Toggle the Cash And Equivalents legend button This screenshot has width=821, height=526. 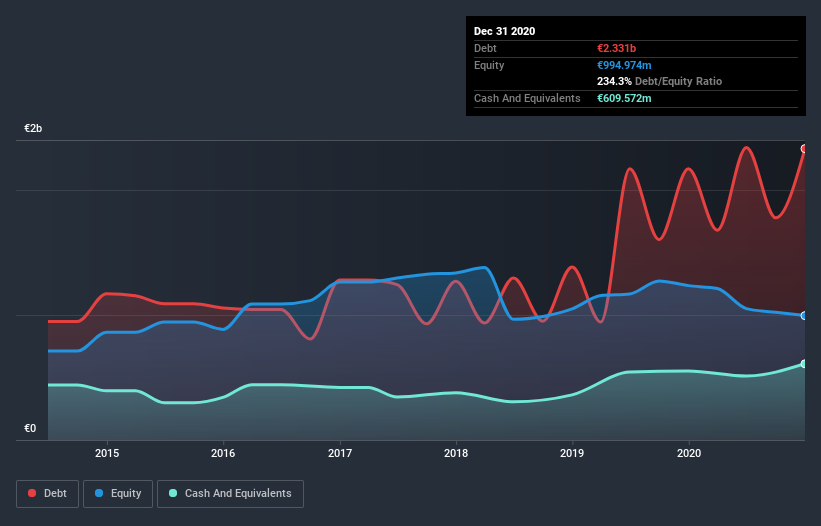230,494
